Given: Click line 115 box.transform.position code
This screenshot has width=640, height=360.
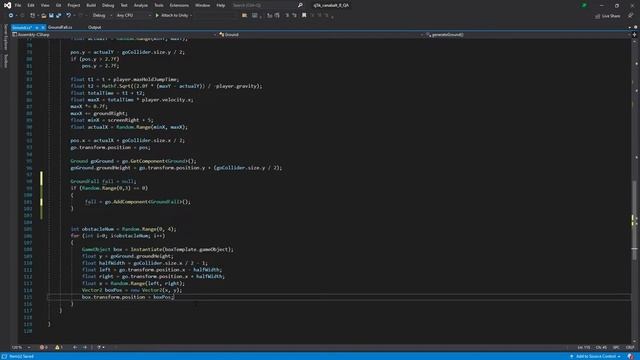Looking at the screenshot, I should tap(128, 297).
